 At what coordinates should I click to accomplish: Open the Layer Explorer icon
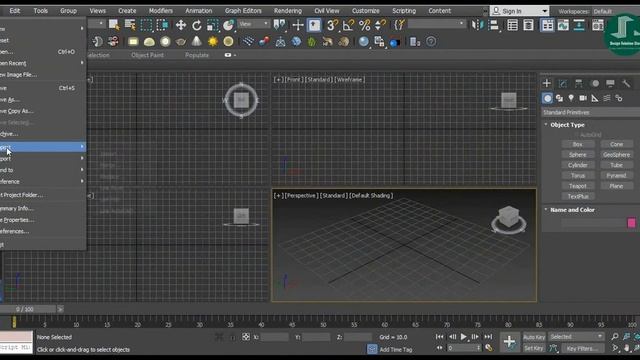coord(528,25)
